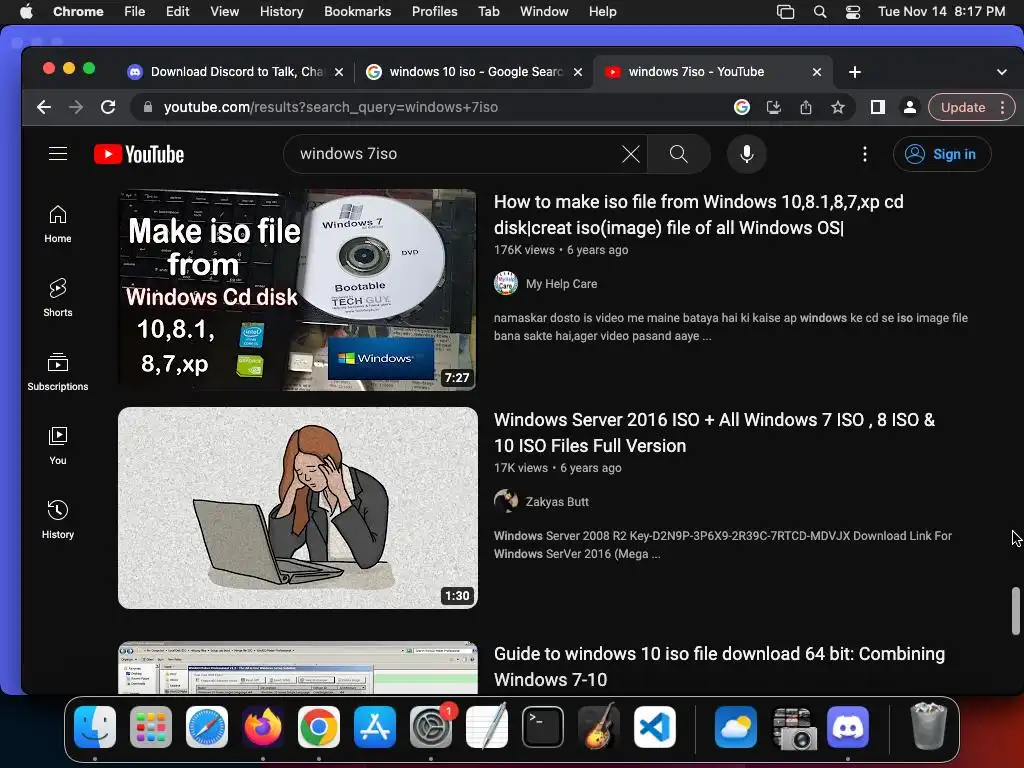The height and width of the screenshot is (768, 1024).
Task: Expand the tab search chevron
Action: click(x=1002, y=72)
